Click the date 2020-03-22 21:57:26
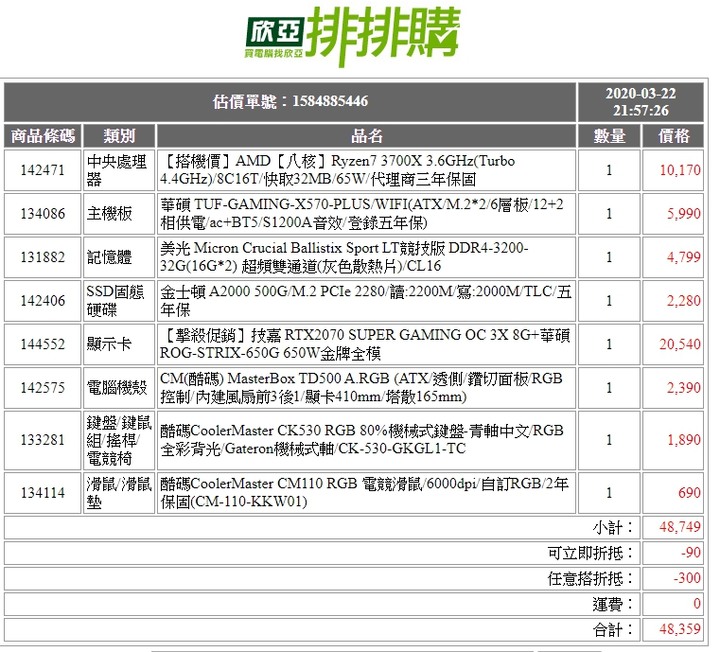 (641, 102)
